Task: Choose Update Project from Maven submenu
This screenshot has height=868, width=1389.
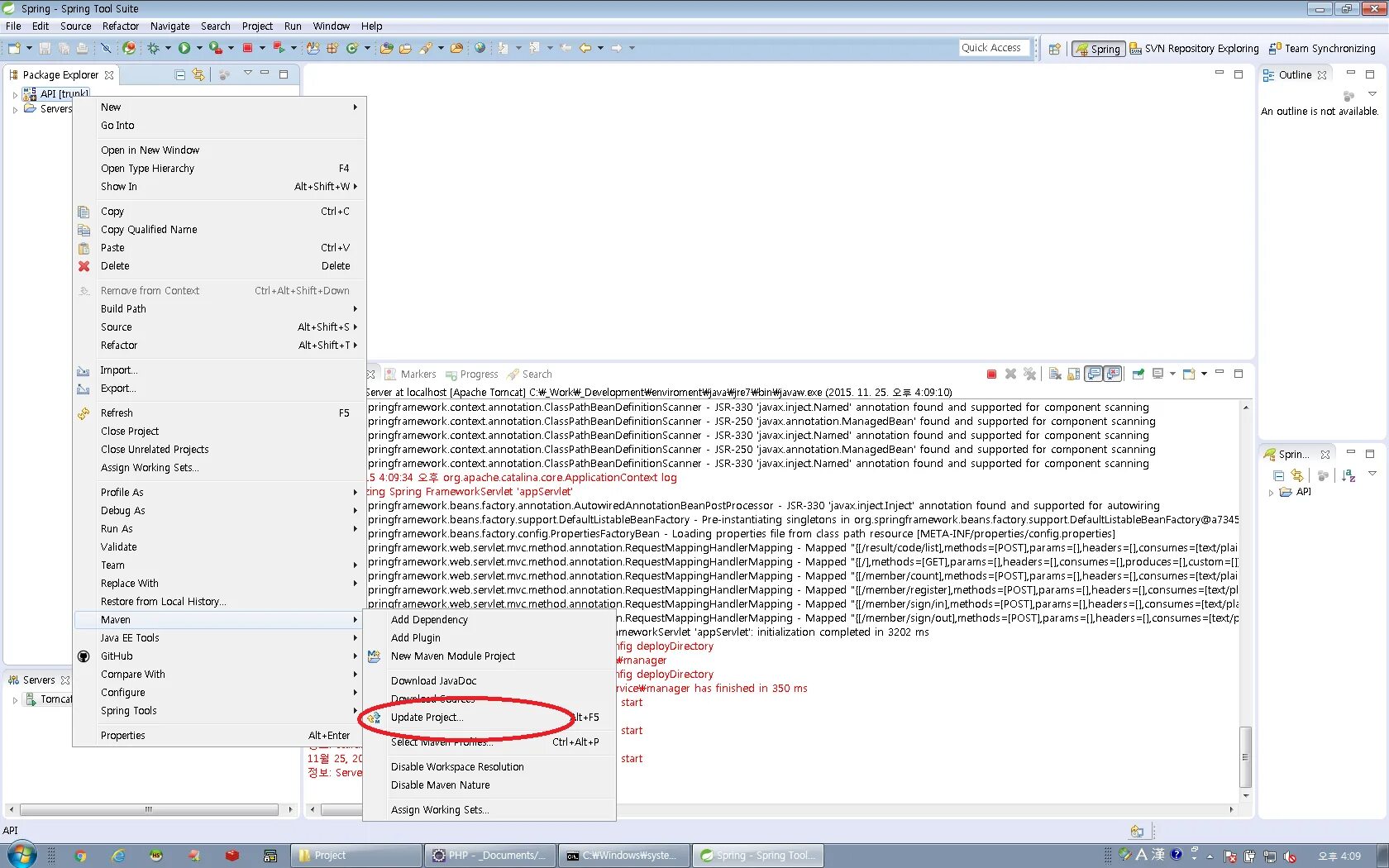Action: (x=489, y=718)
